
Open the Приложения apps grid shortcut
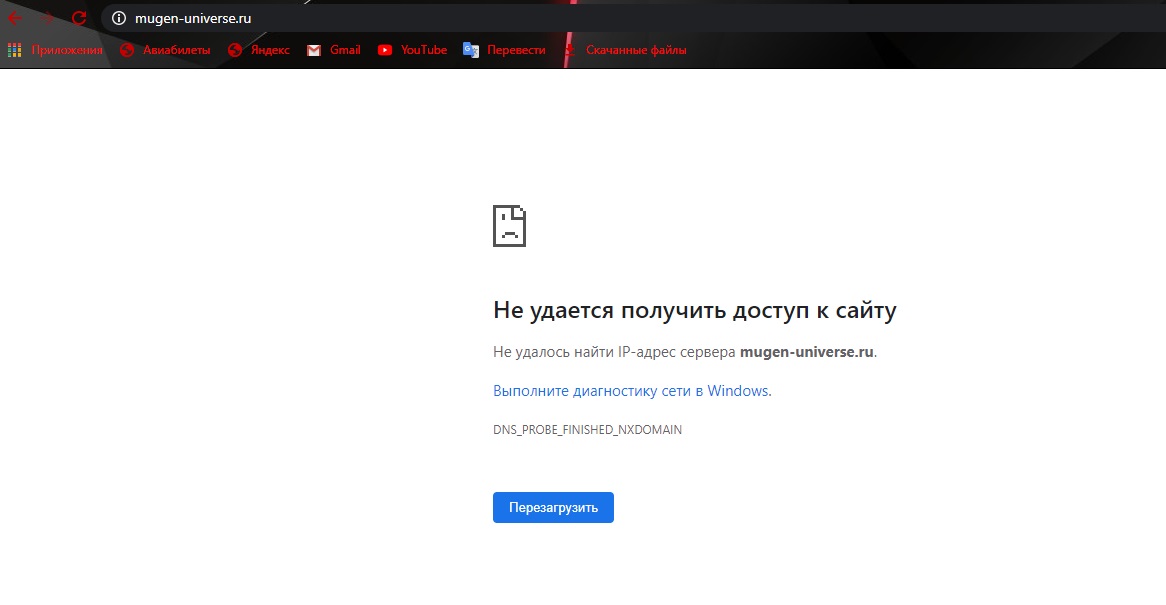tap(55, 50)
